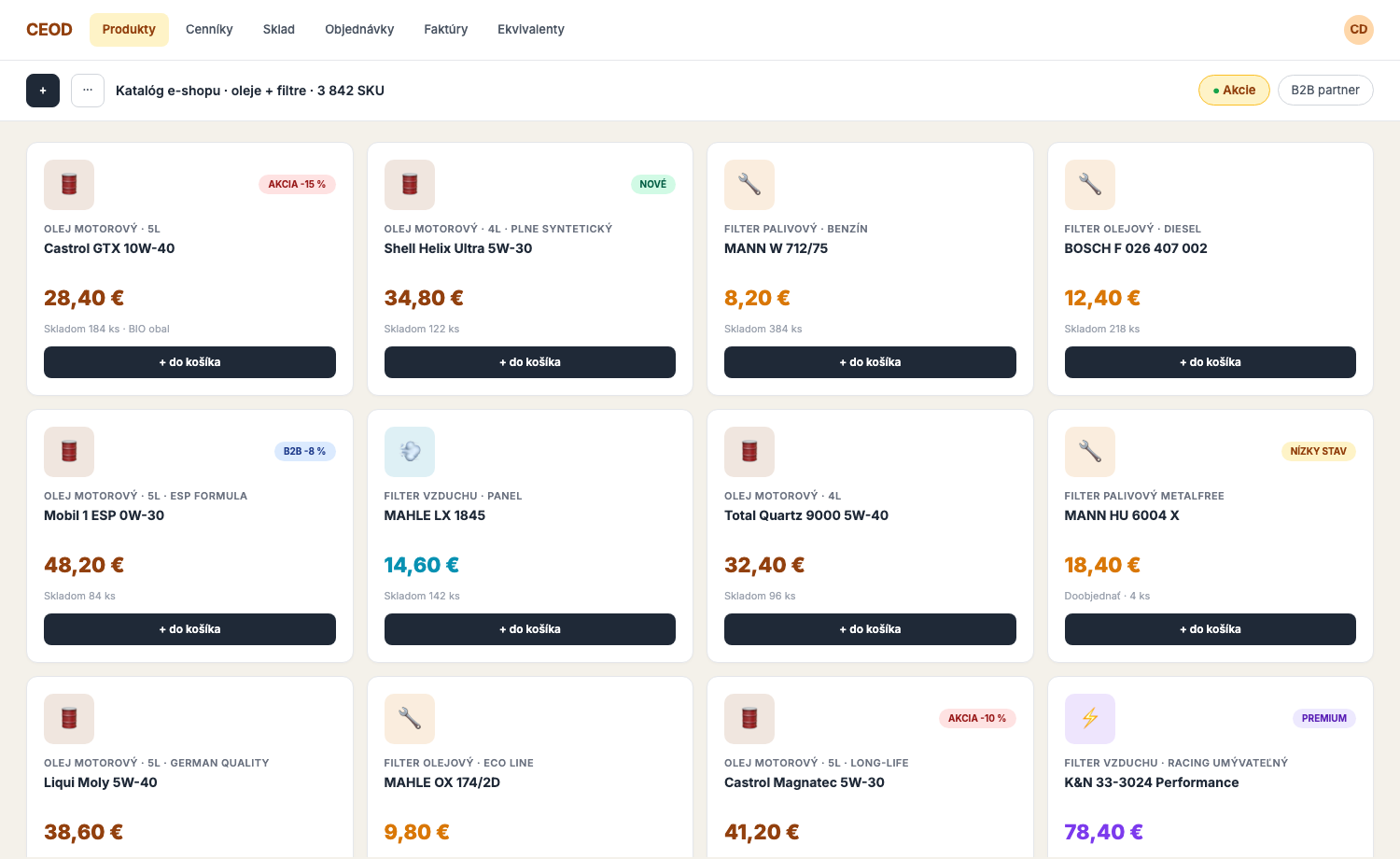Open the three-dots more options menu
Viewport: 1400px width, 859px height.
click(88, 91)
